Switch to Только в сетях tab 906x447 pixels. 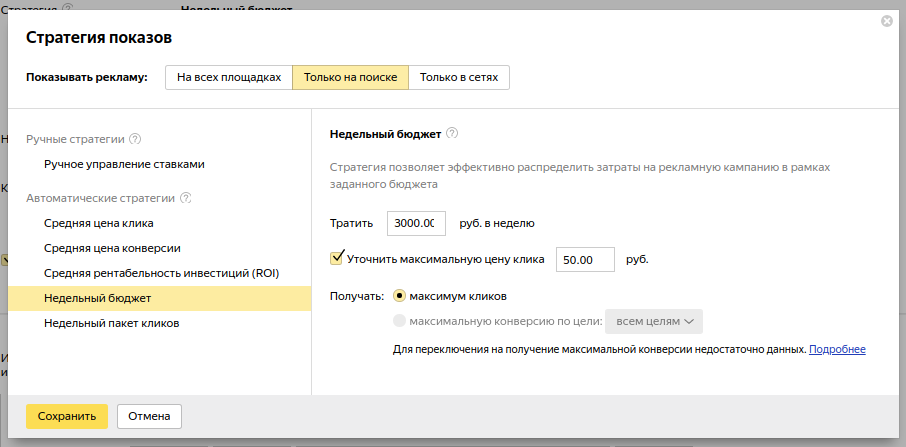459,78
